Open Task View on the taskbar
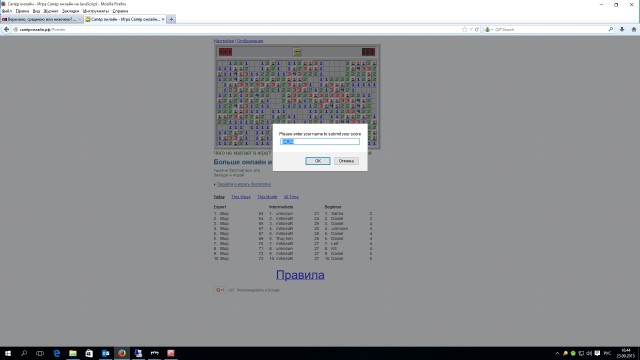640x360 pixels. tap(40, 353)
